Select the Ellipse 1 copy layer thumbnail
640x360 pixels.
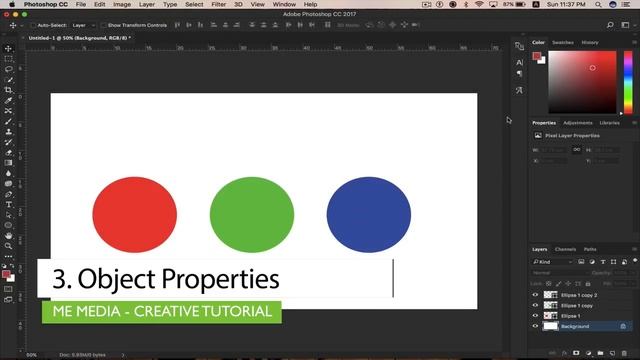click(550, 305)
